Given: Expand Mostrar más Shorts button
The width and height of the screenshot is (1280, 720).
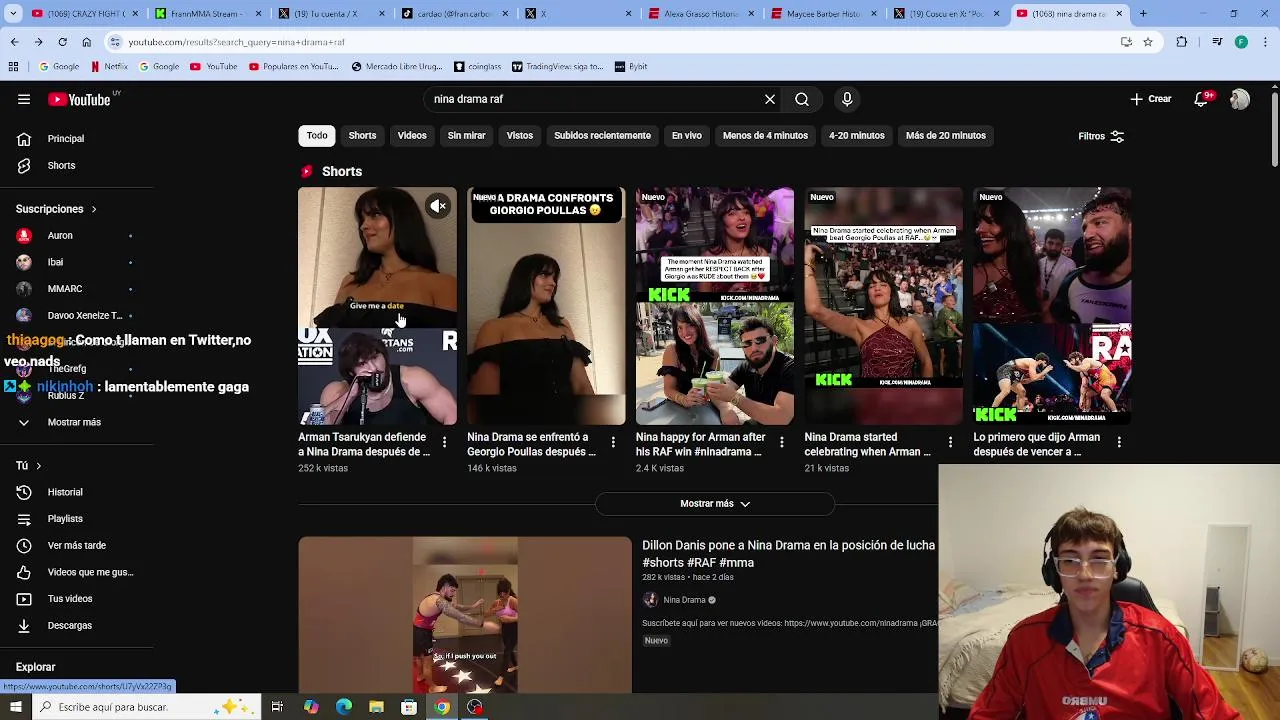Looking at the screenshot, I should coord(715,504).
